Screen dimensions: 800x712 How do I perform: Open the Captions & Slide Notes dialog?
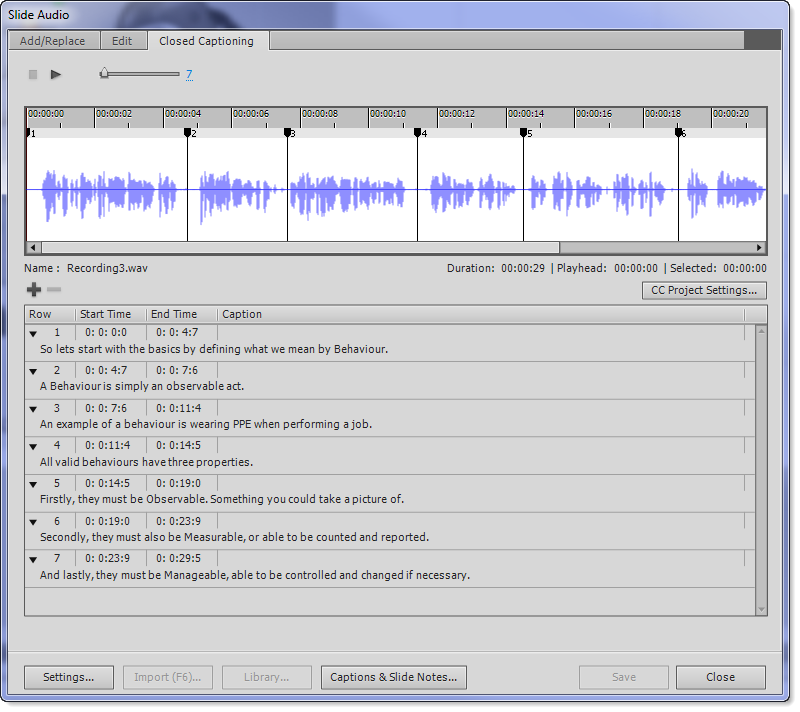(393, 677)
